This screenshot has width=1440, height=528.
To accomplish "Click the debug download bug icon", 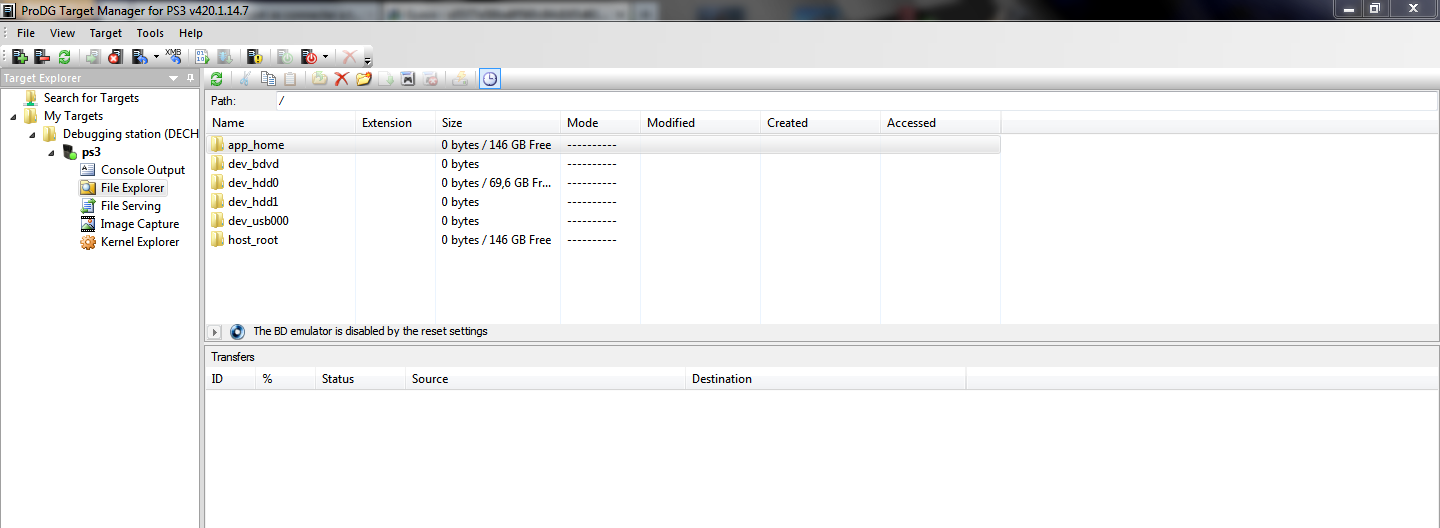I will click(x=225, y=57).
